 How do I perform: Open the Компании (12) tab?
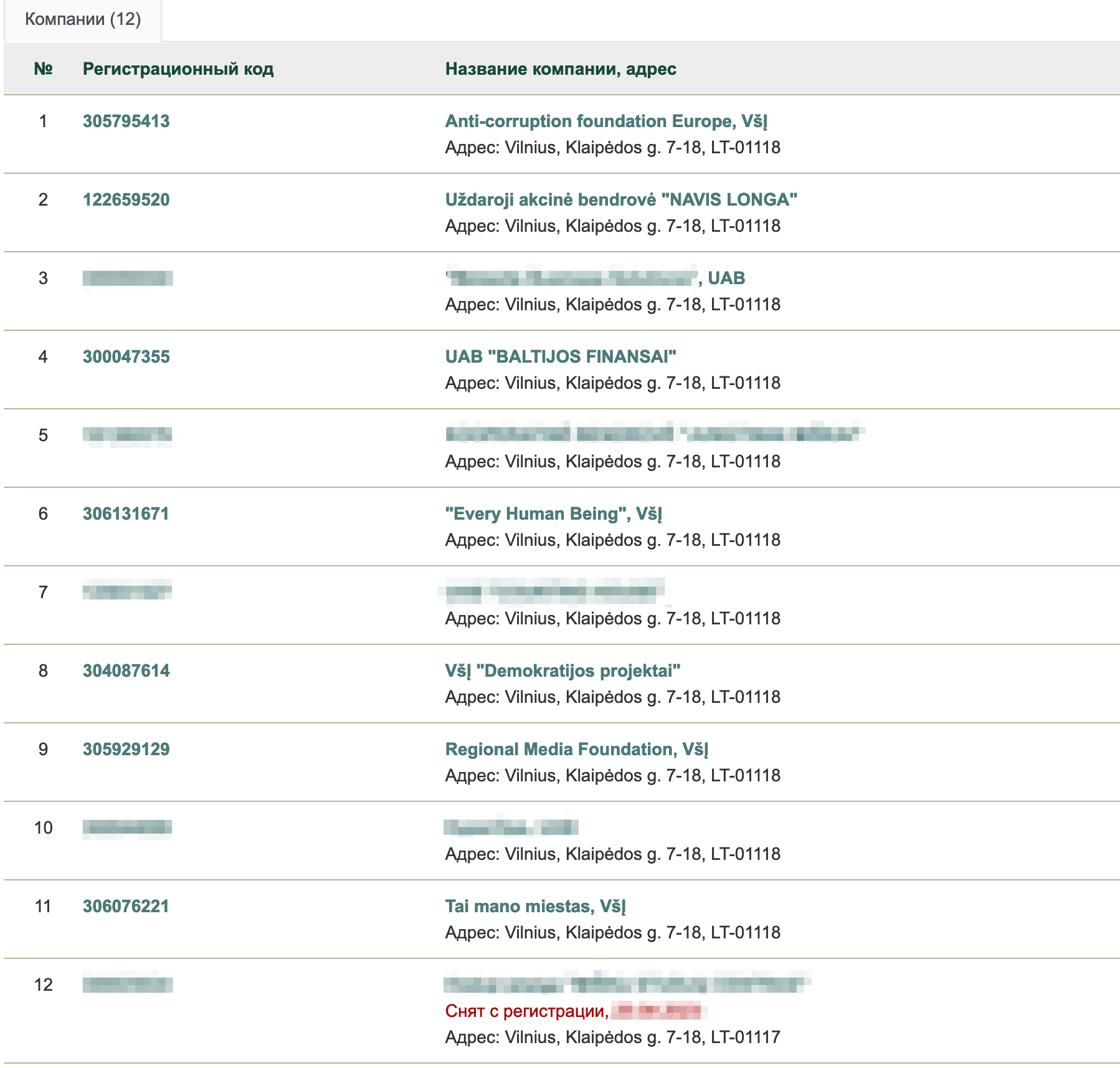point(83,19)
